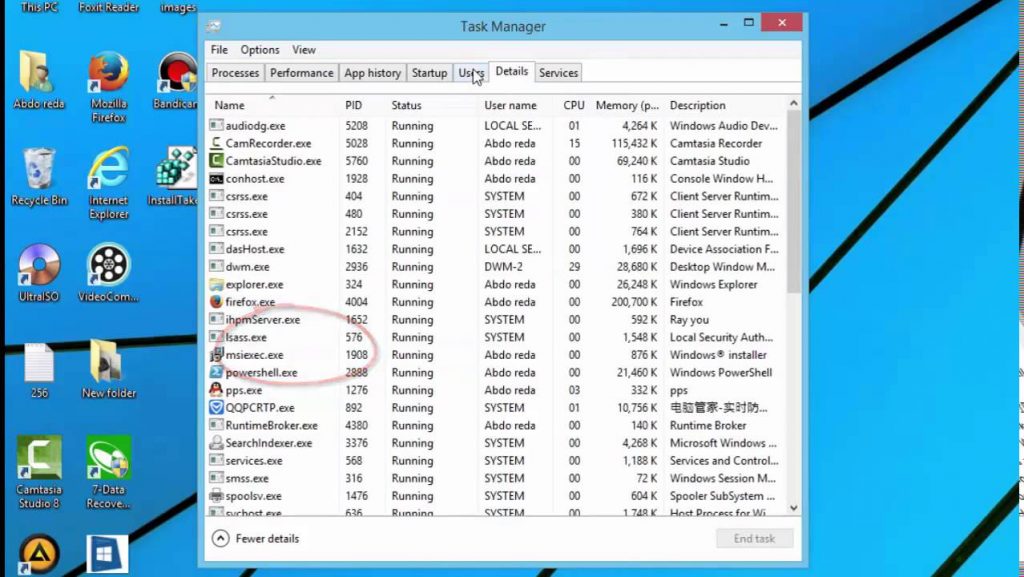Click the pps.exe penguin icon
1024x577 pixels.
point(216,390)
